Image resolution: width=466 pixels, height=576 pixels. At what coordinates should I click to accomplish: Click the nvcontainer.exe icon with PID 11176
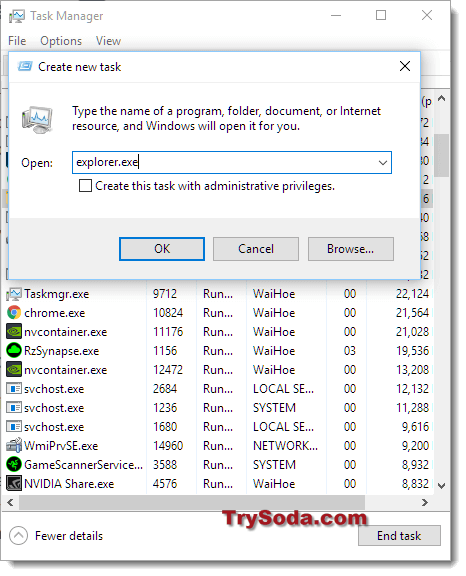coord(14,332)
